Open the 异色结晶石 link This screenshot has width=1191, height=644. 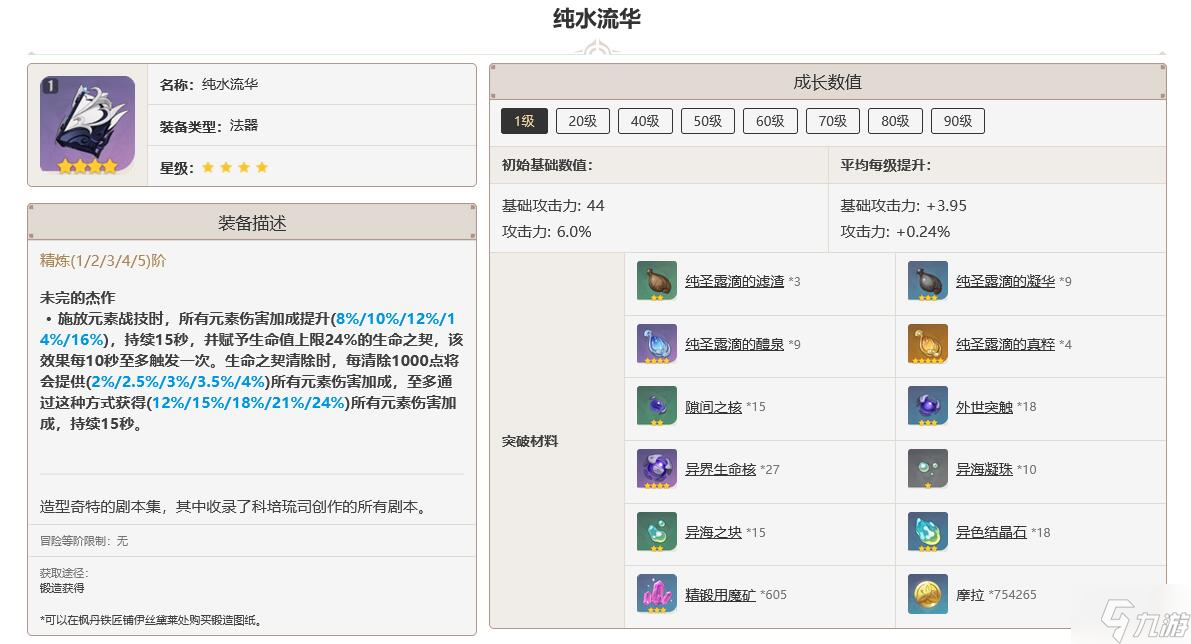[991, 532]
